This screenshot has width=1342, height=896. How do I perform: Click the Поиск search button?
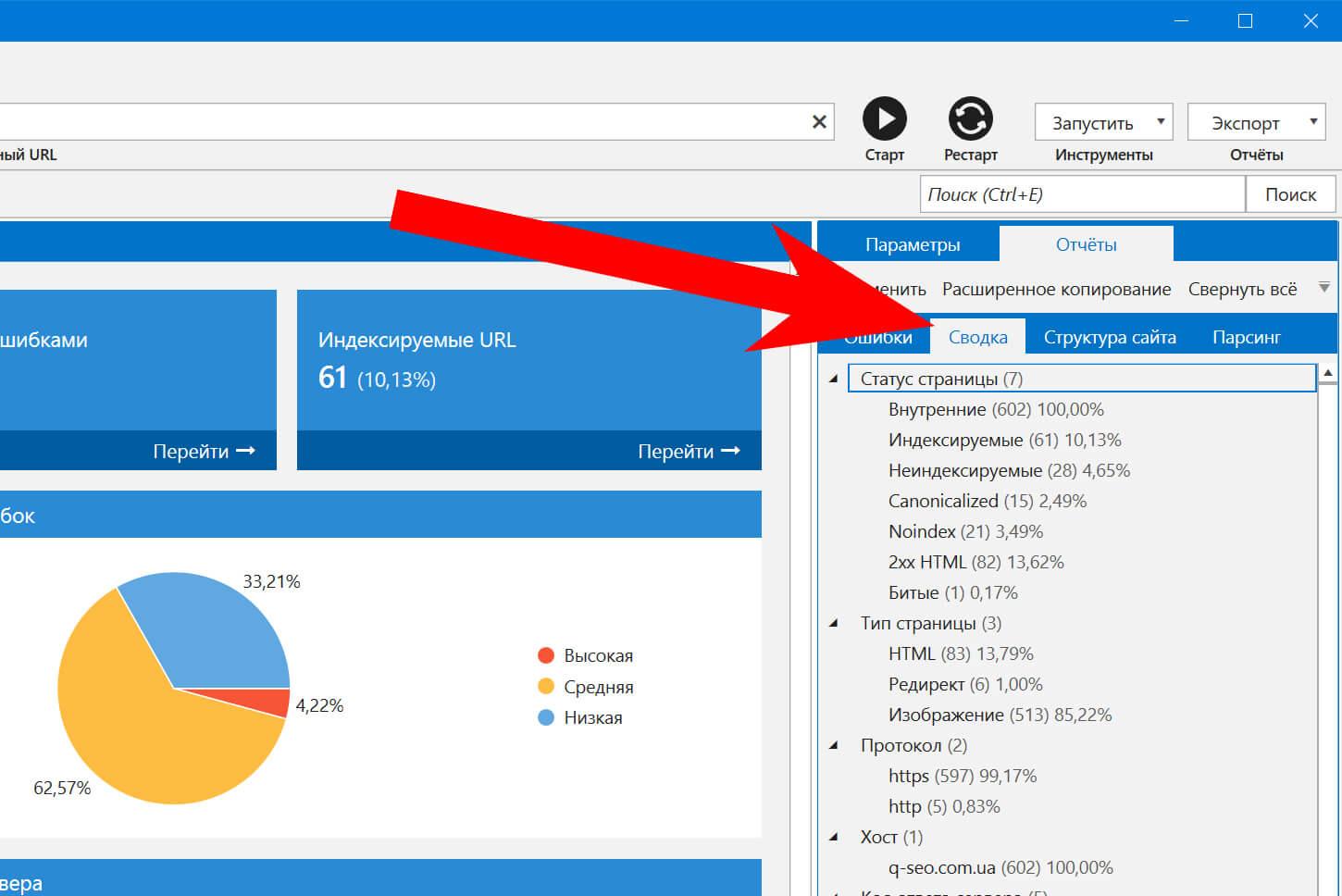tap(1290, 194)
